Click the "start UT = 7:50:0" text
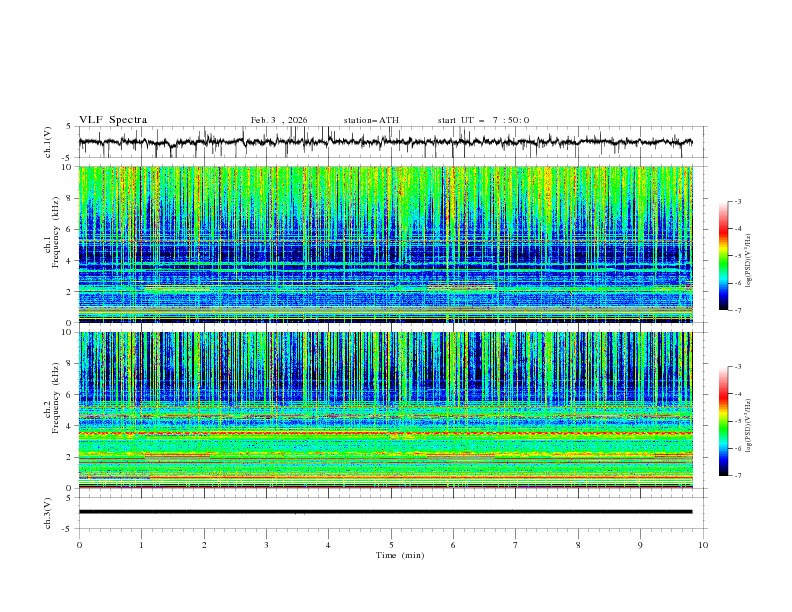Screen dimensions: 792x612 [483, 120]
